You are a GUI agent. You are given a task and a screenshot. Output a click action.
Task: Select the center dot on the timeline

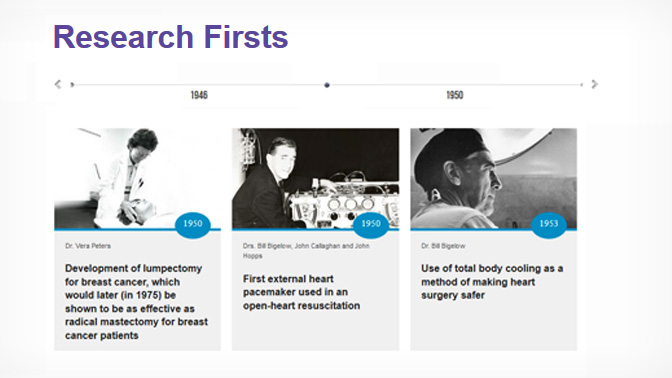(x=327, y=85)
